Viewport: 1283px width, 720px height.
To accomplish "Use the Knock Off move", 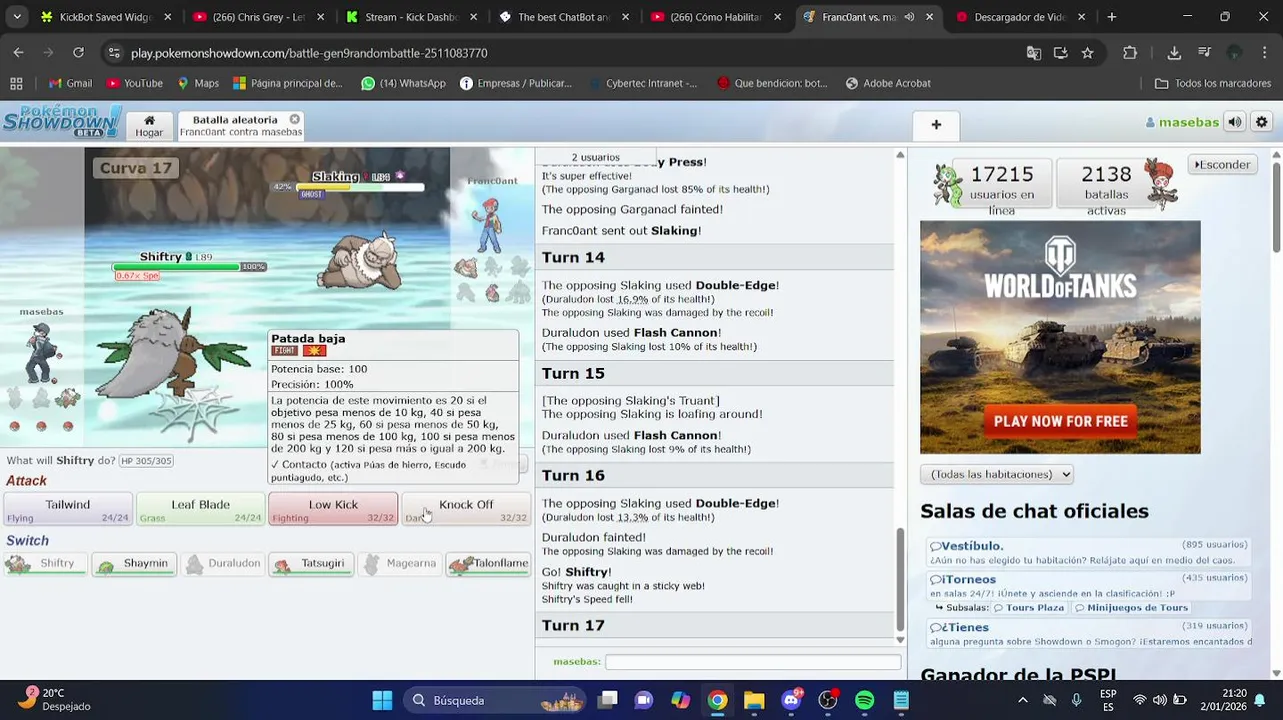I will [x=466, y=509].
